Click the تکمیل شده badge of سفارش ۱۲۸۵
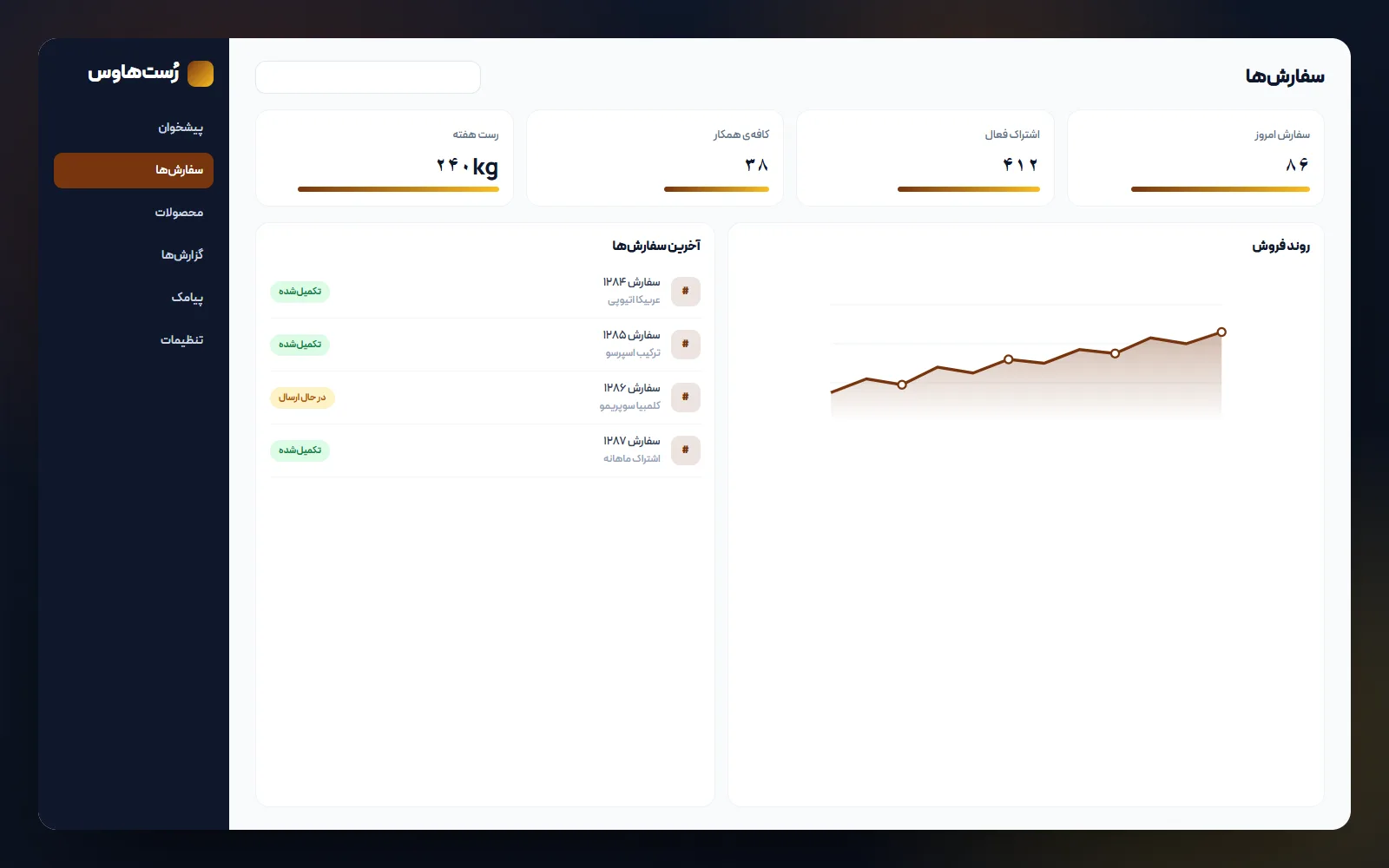The width and height of the screenshot is (1389, 868). coord(300,345)
